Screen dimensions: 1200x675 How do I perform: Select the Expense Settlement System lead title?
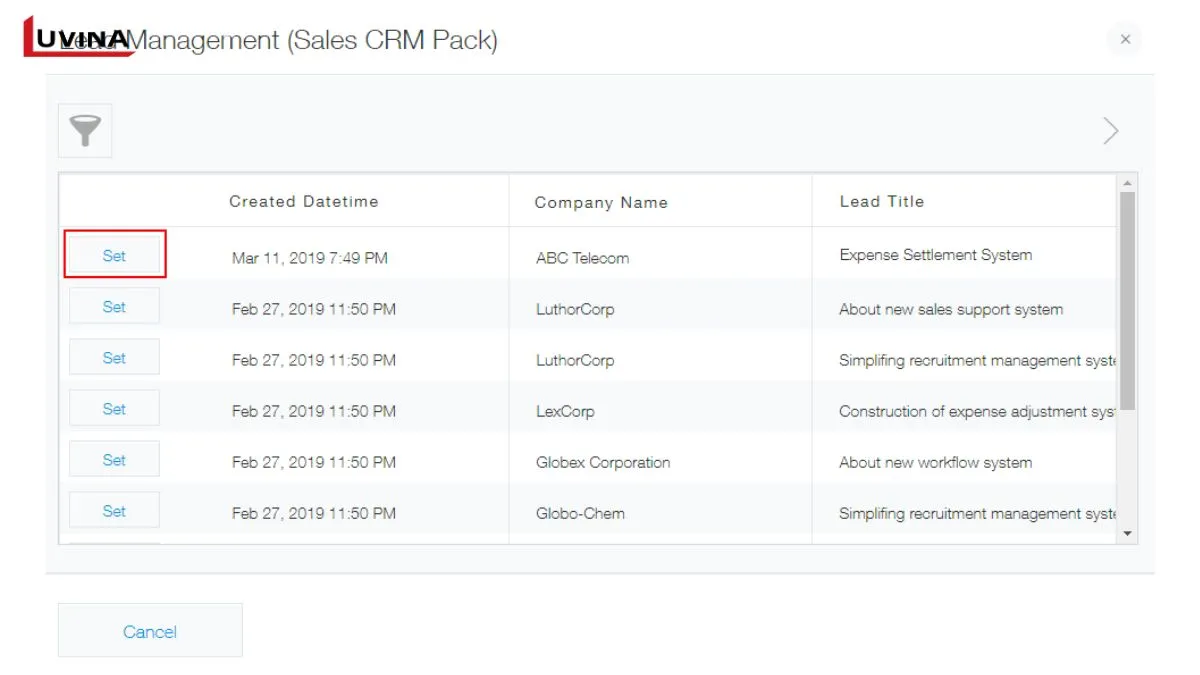[x=935, y=255]
